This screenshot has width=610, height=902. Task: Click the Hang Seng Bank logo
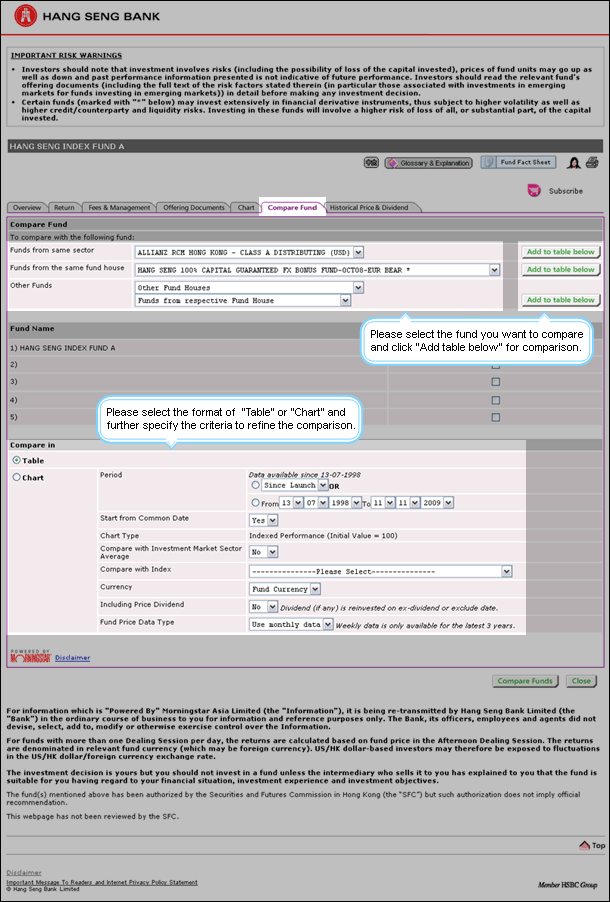(87, 17)
